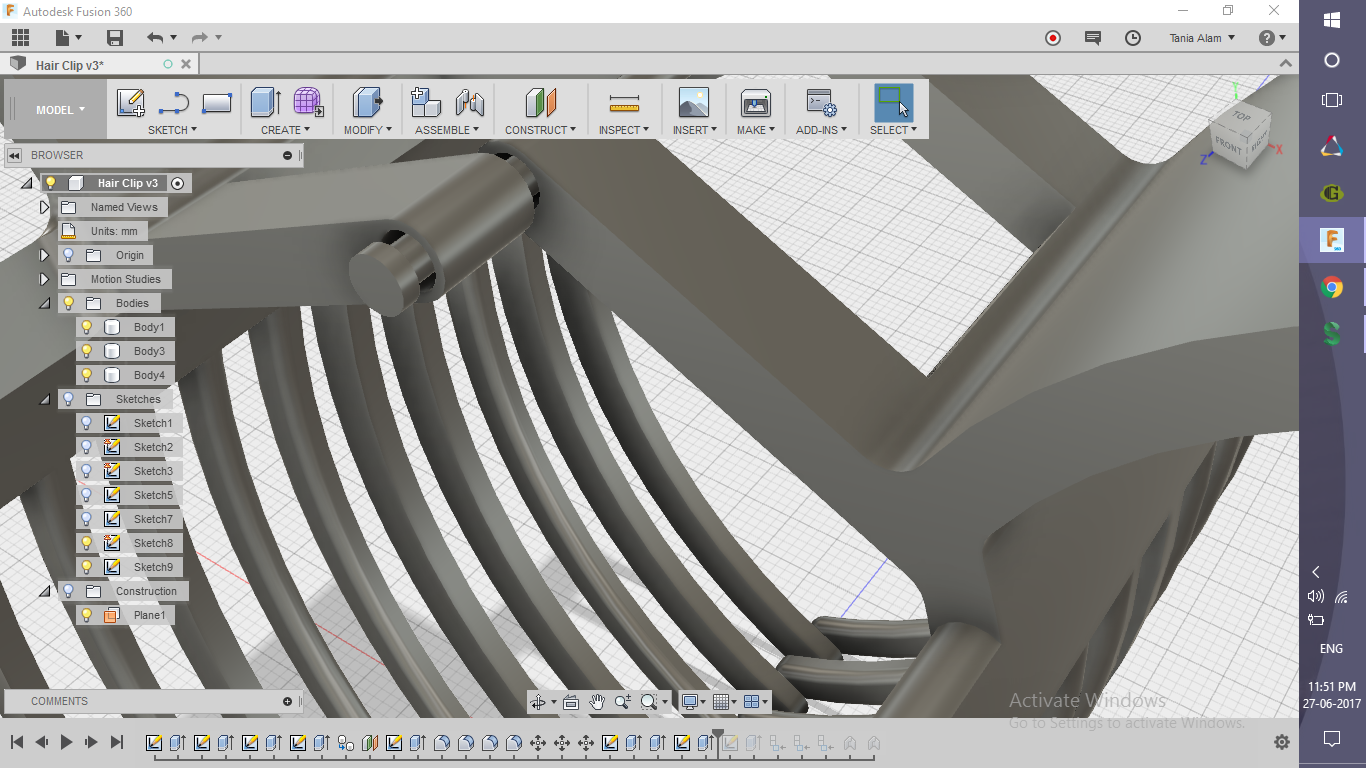Open the SKETCH menu

pyautogui.click(x=172, y=130)
